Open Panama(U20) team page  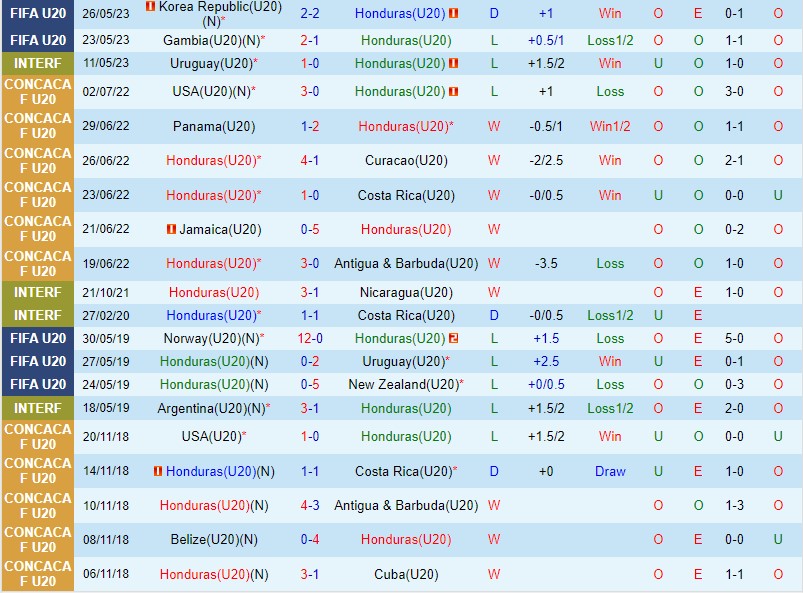click(x=213, y=127)
